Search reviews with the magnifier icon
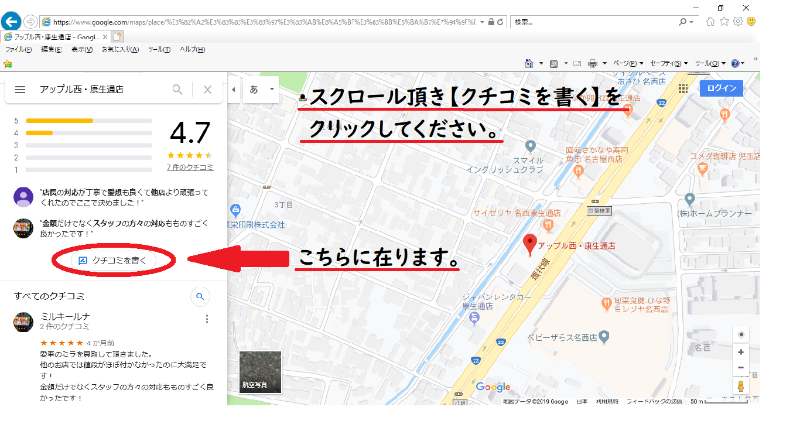This screenshot has height=426, width=800. click(200, 296)
